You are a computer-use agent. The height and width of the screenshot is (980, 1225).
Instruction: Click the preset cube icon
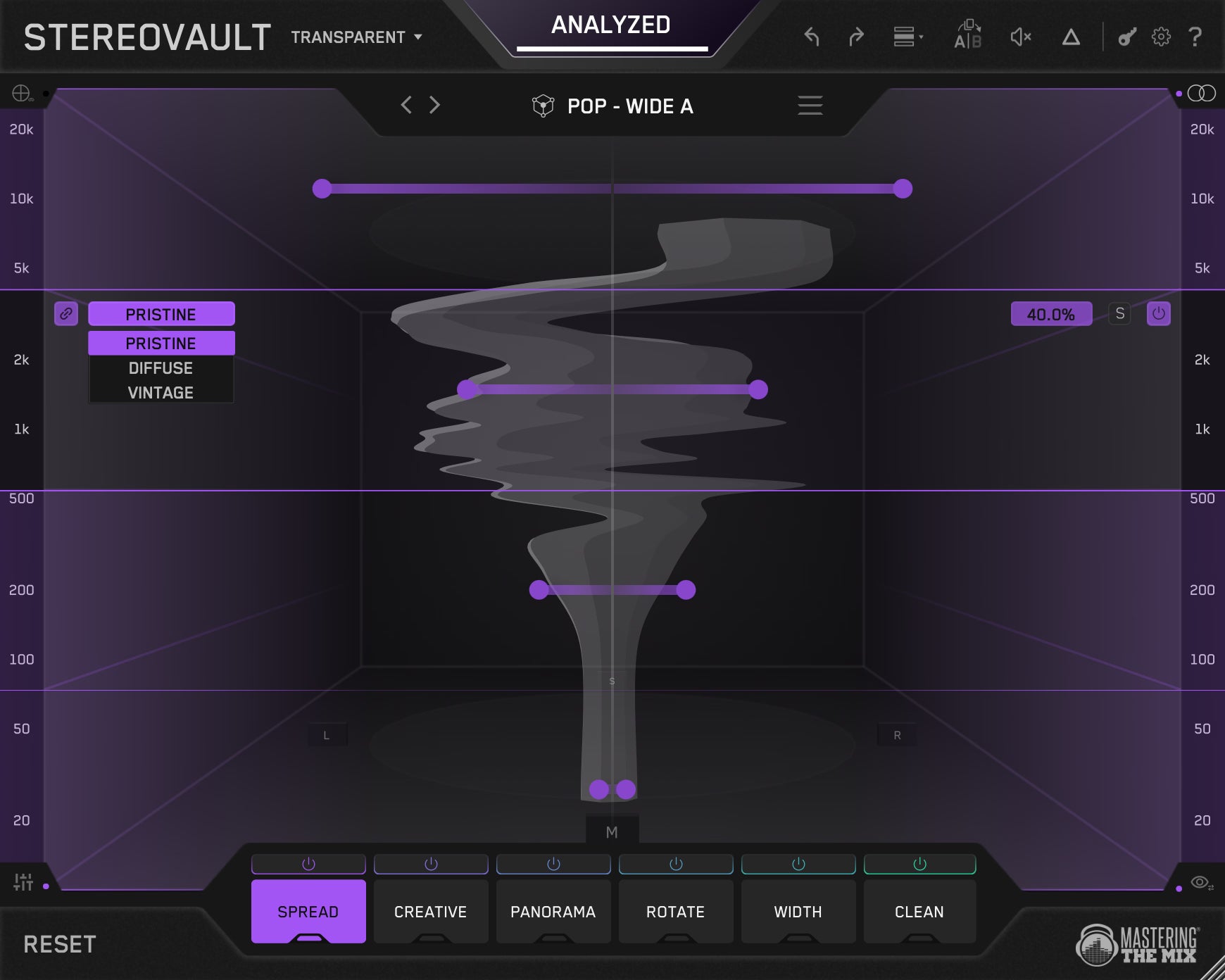[543, 106]
